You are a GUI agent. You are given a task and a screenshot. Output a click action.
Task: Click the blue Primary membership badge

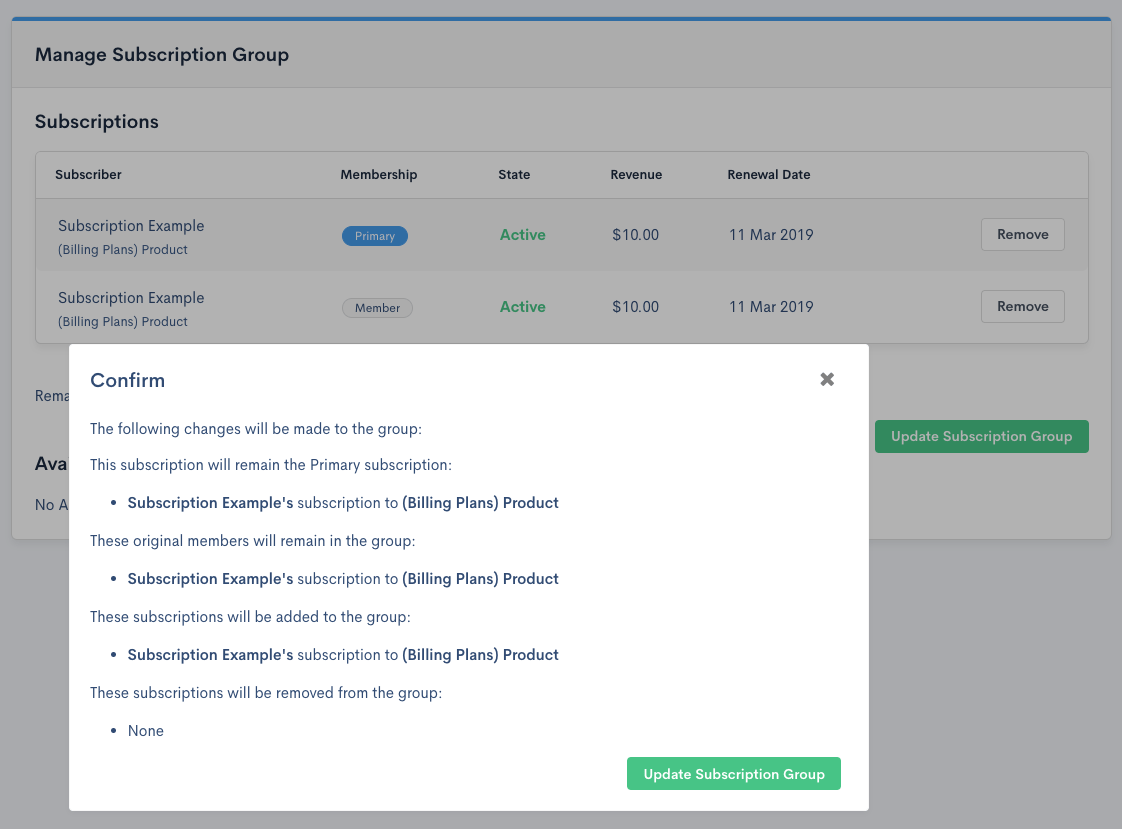coord(375,236)
